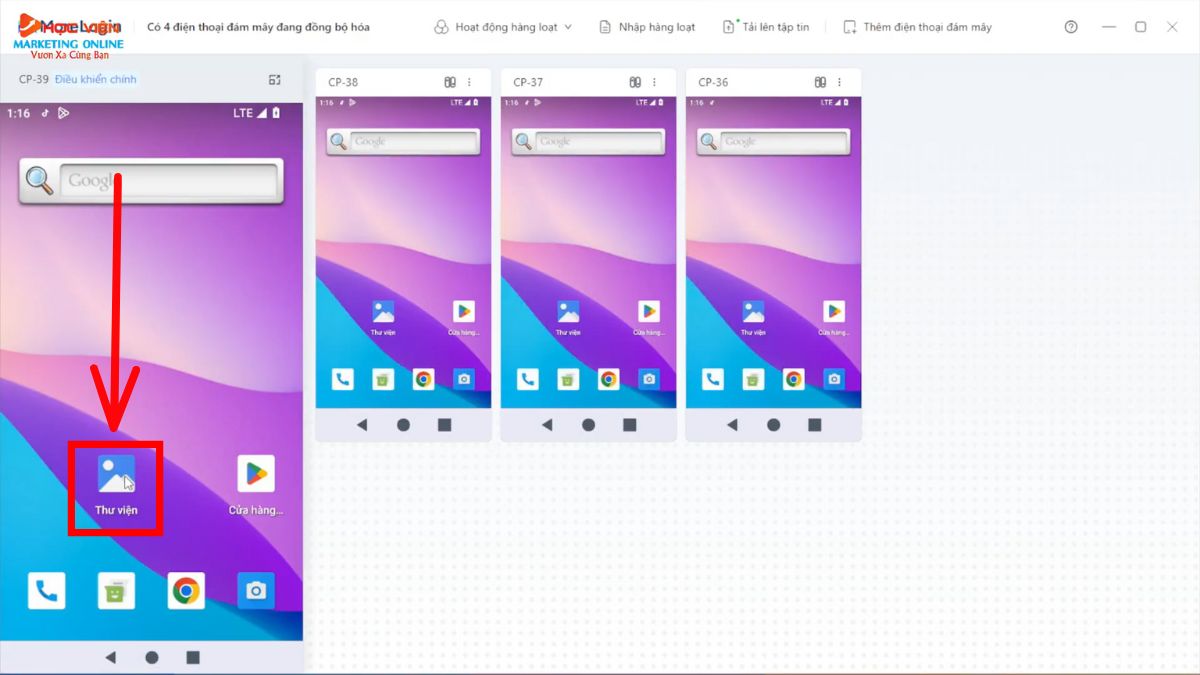Open the three-dot menu of CP-36

(840, 82)
